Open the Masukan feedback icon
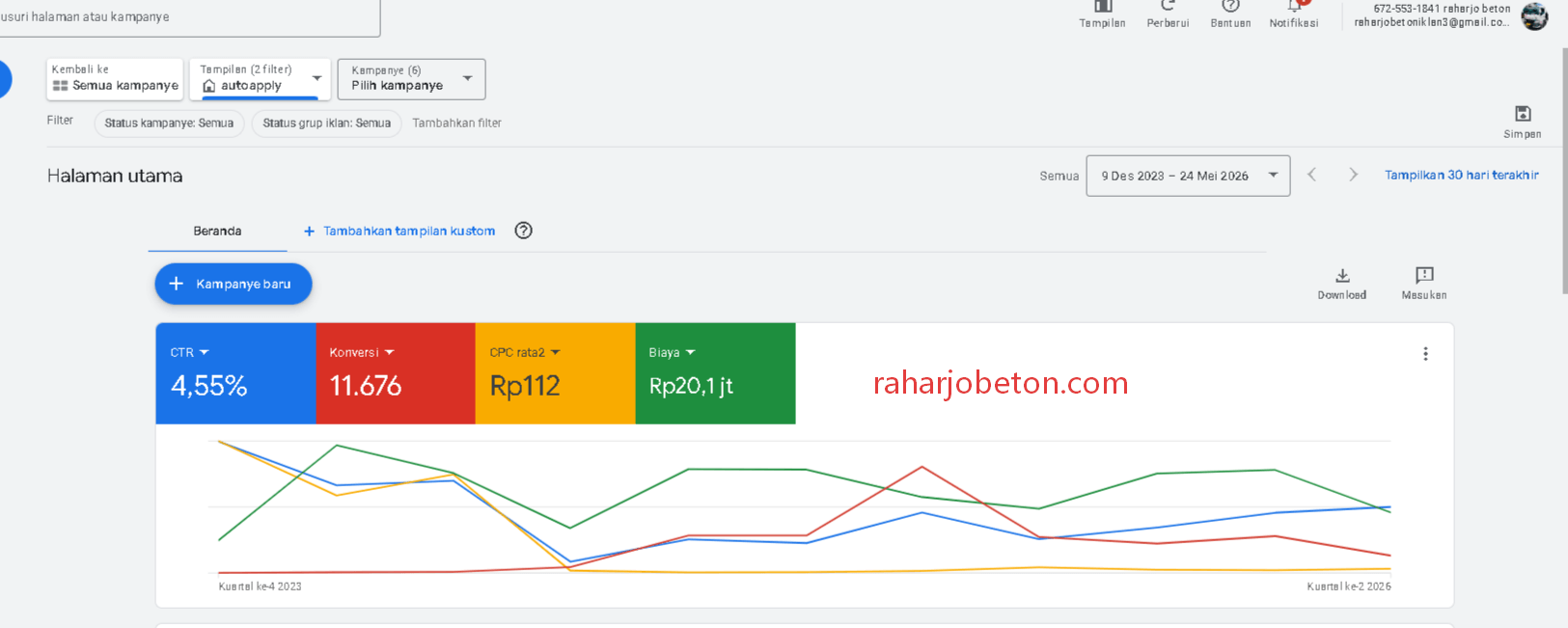 coord(1424,275)
